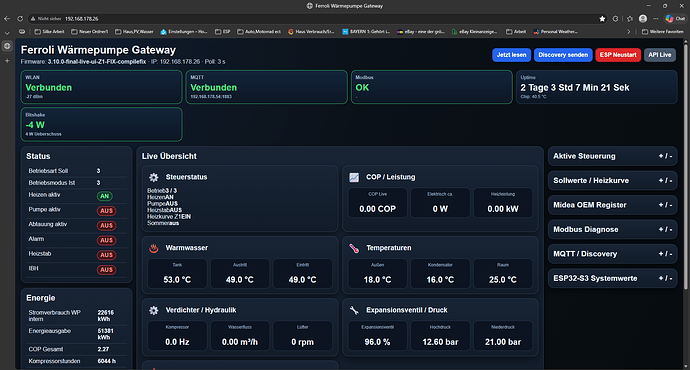
Task: Click the Verdichter / Hydraulik gear icon
Action: 154,311
